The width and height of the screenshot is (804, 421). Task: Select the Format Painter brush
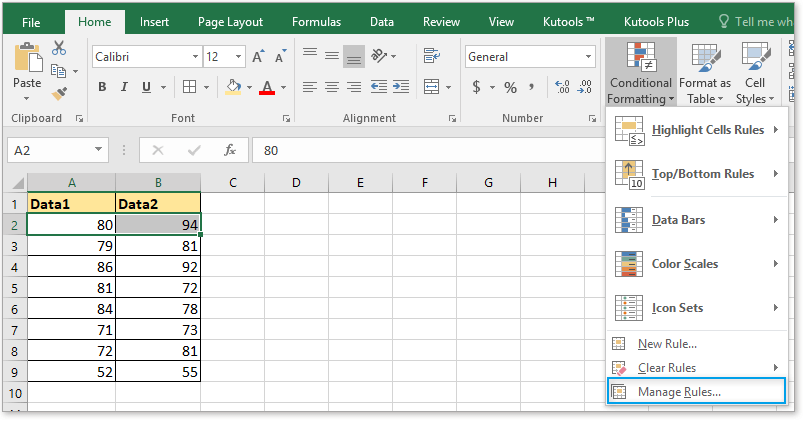point(58,92)
